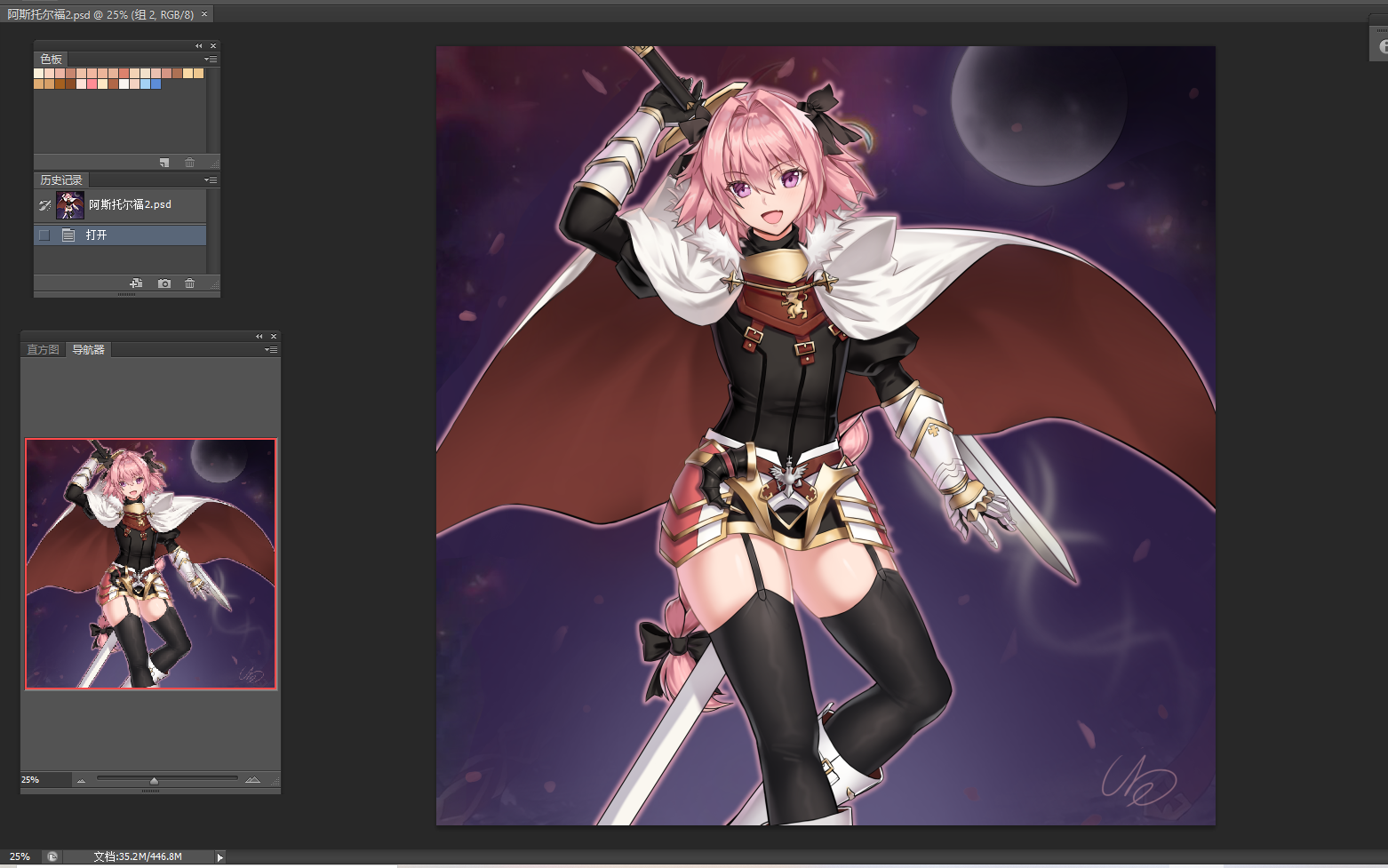Open the 导航器 panel options menu
The height and width of the screenshot is (868, 1388).
pyautogui.click(x=271, y=349)
